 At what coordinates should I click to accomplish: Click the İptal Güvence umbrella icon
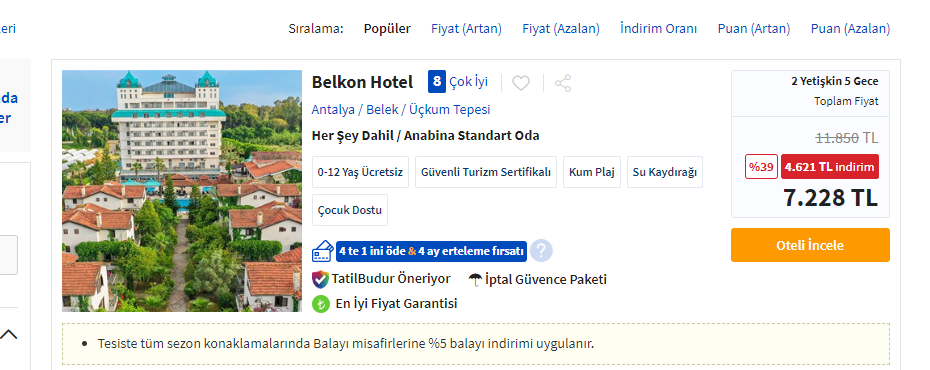[475, 279]
